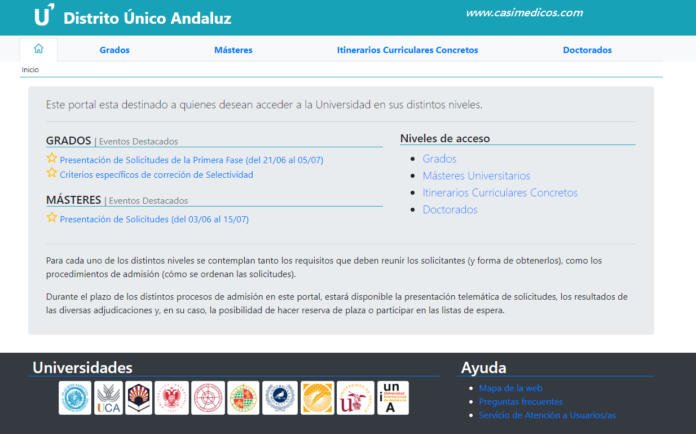The width and height of the screenshot is (696, 434).
Task: Click the red 'U' university logo
Action: click(x=355, y=398)
